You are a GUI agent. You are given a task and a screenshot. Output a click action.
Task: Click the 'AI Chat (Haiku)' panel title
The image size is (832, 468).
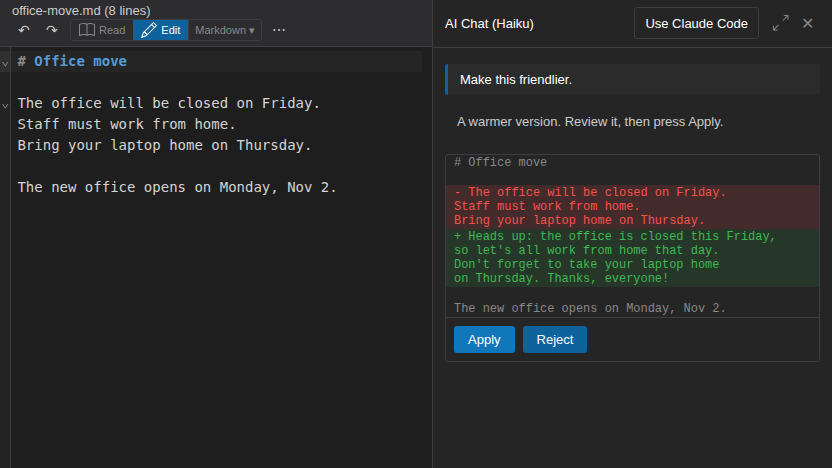489,24
